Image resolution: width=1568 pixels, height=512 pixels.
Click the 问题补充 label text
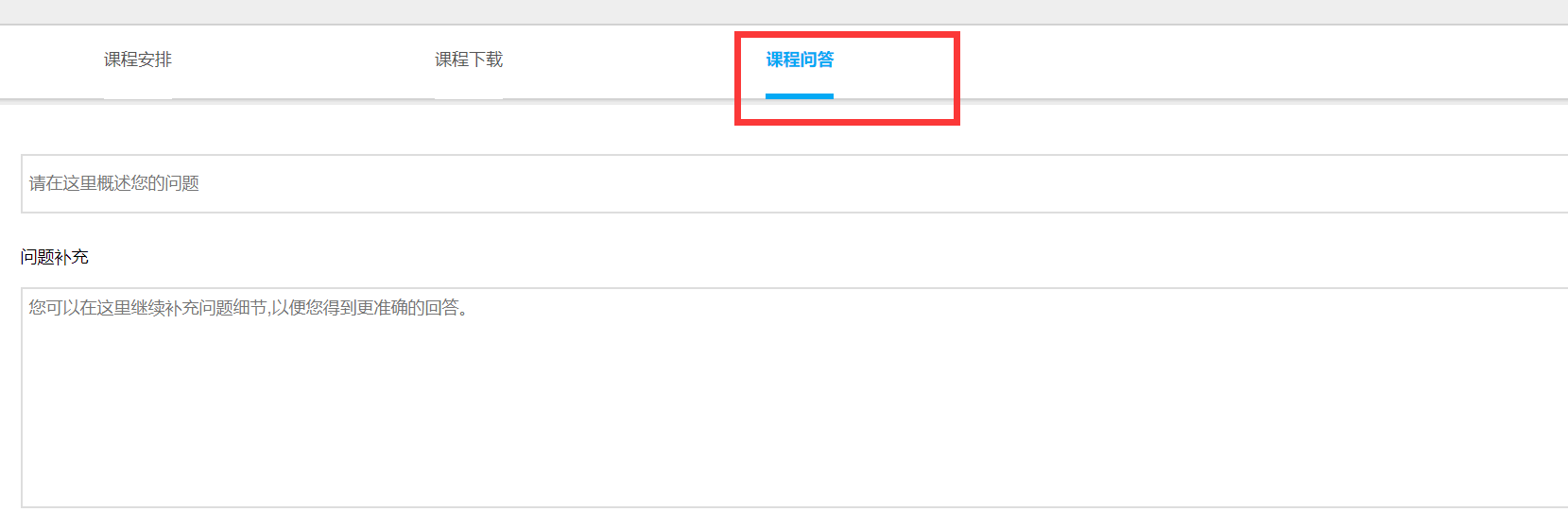(55, 257)
